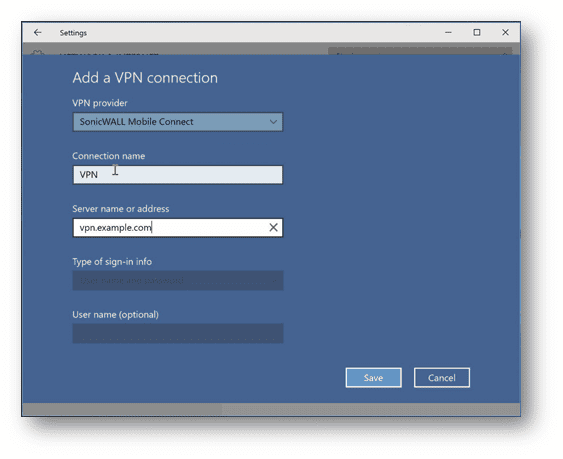
Task: Open the SonicWALL Mobile Connect provider dropdown
Action: click(178, 122)
